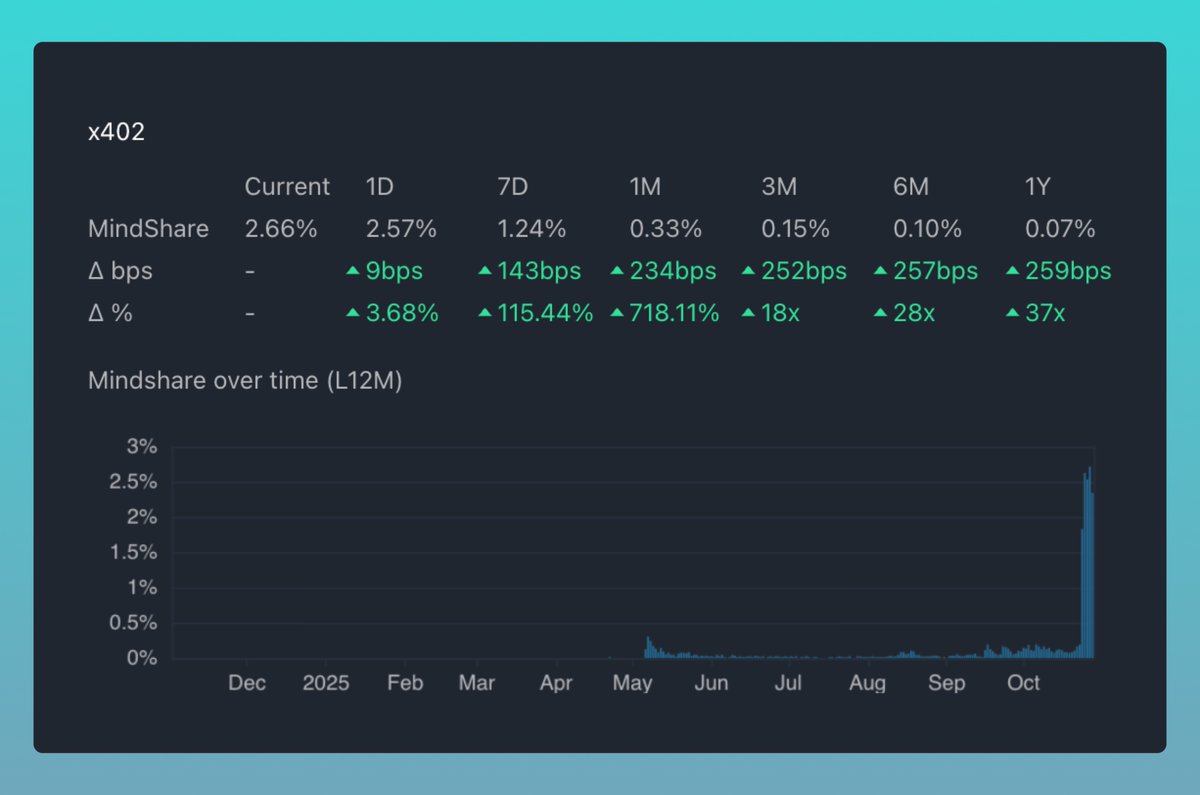Screen dimensions: 1200x795
Task: Click the up arrow next to 259bps
Action: [x=1012, y=271]
